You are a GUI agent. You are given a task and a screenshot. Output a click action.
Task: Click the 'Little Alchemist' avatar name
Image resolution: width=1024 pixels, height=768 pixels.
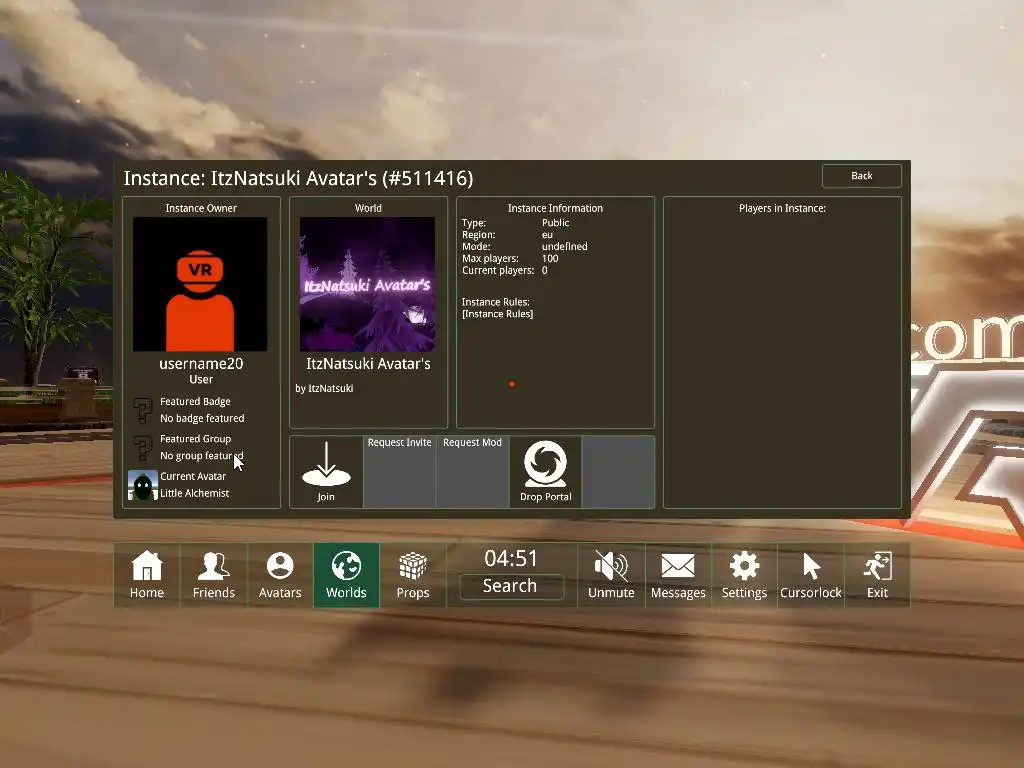pos(195,493)
